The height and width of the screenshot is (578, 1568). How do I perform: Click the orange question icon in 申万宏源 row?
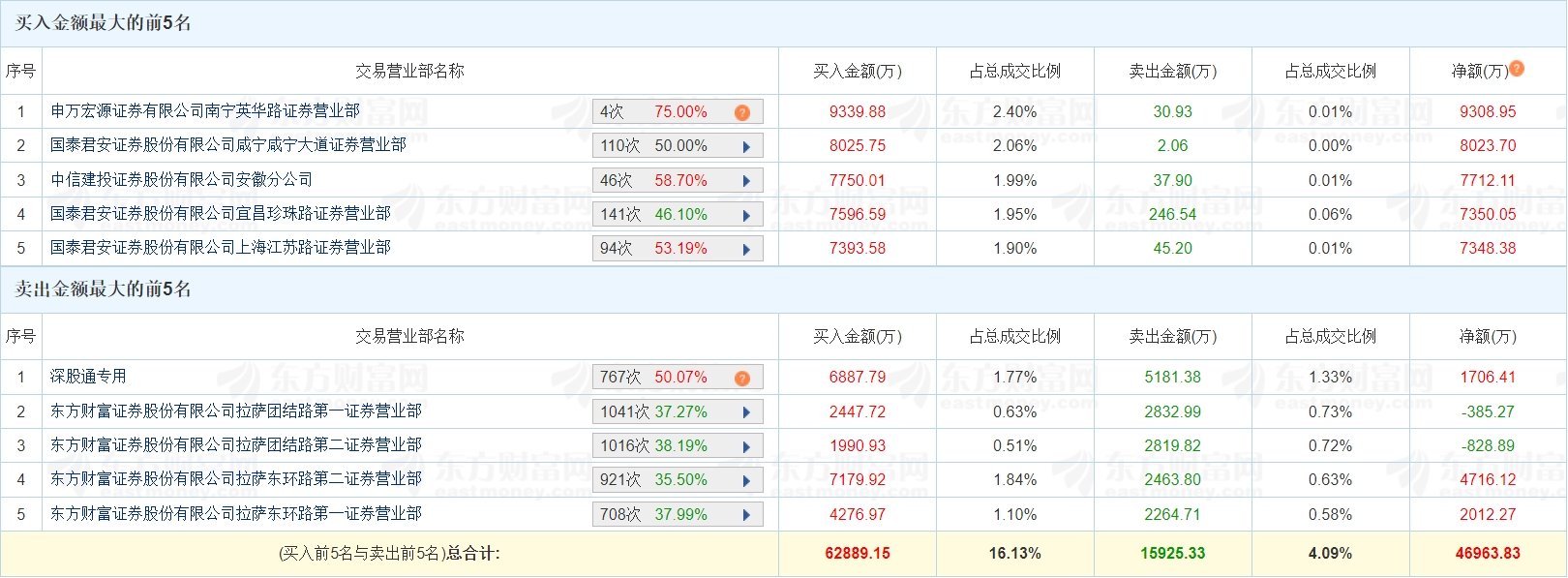pyautogui.click(x=742, y=112)
